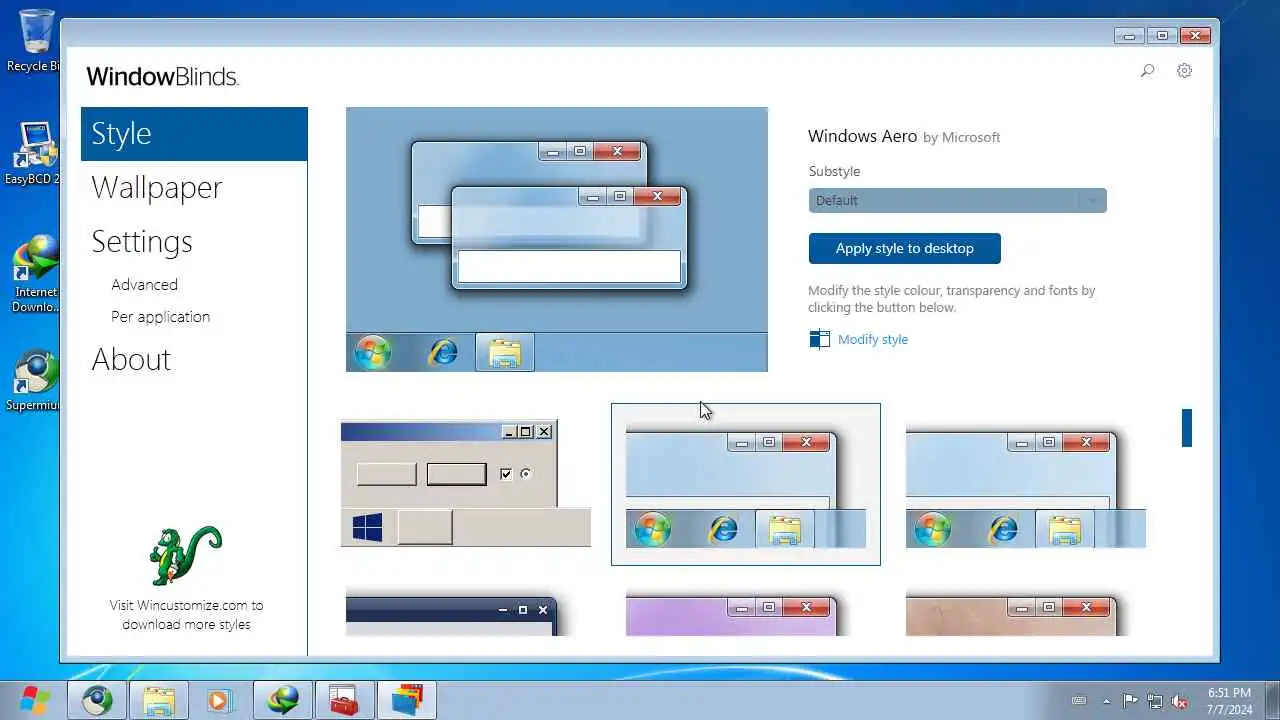Screen dimensions: 1280x720
Task: Select the Style tab
Action: pyautogui.click(x=194, y=134)
